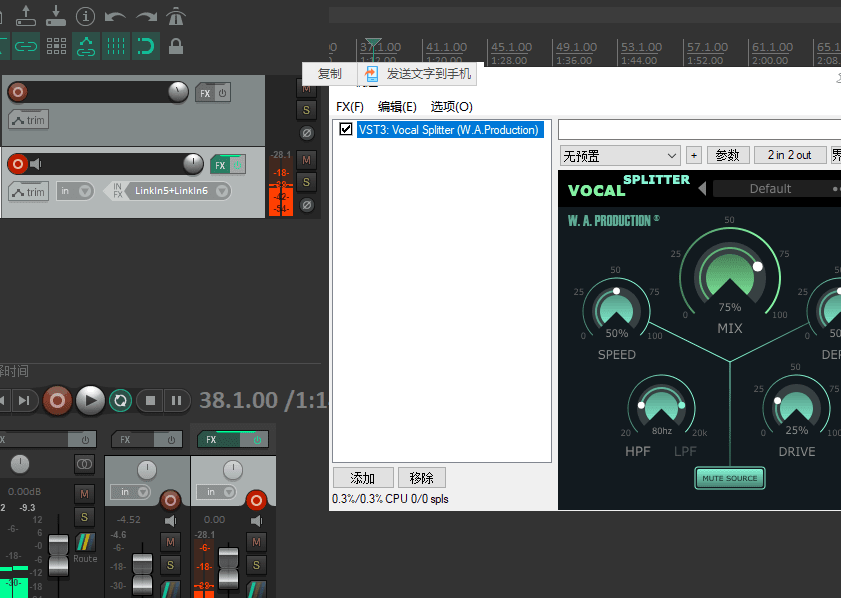Open the input 'in' dropdown on the LinkIn5+LinkIn6 track
Viewport: 841px width, 598px height.
pos(75,191)
